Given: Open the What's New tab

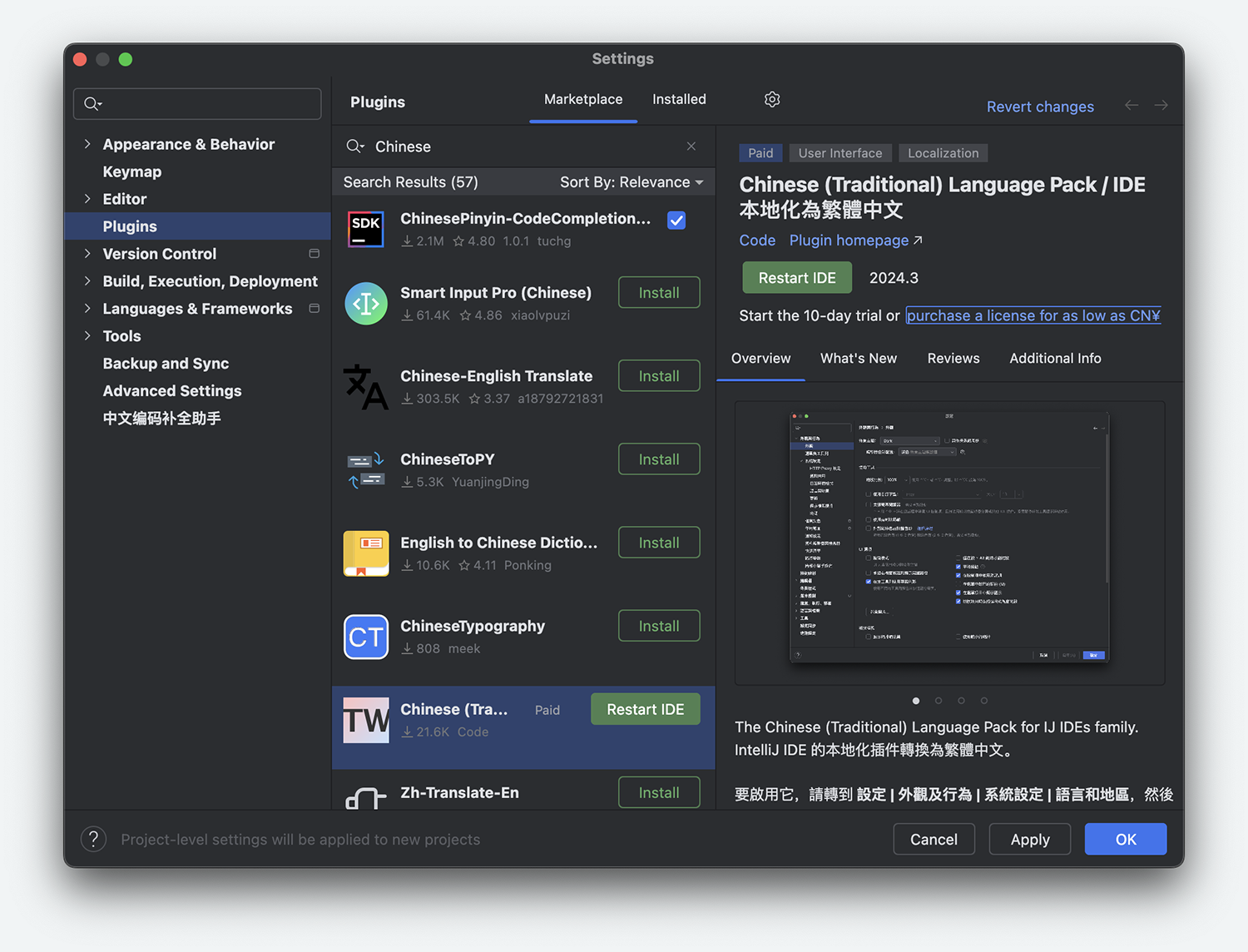Looking at the screenshot, I should point(859,359).
